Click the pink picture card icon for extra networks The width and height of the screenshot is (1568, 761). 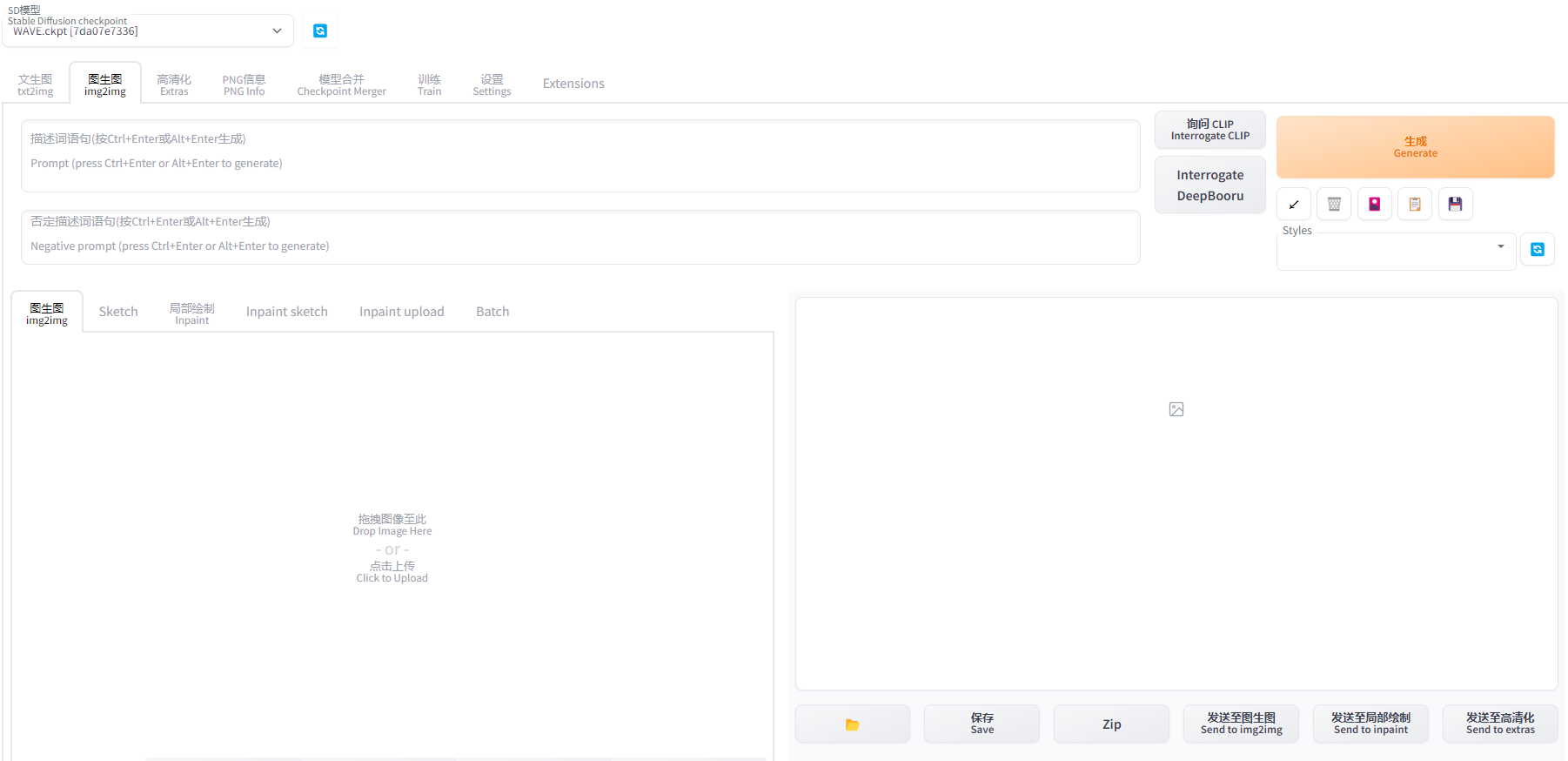(1374, 205)
